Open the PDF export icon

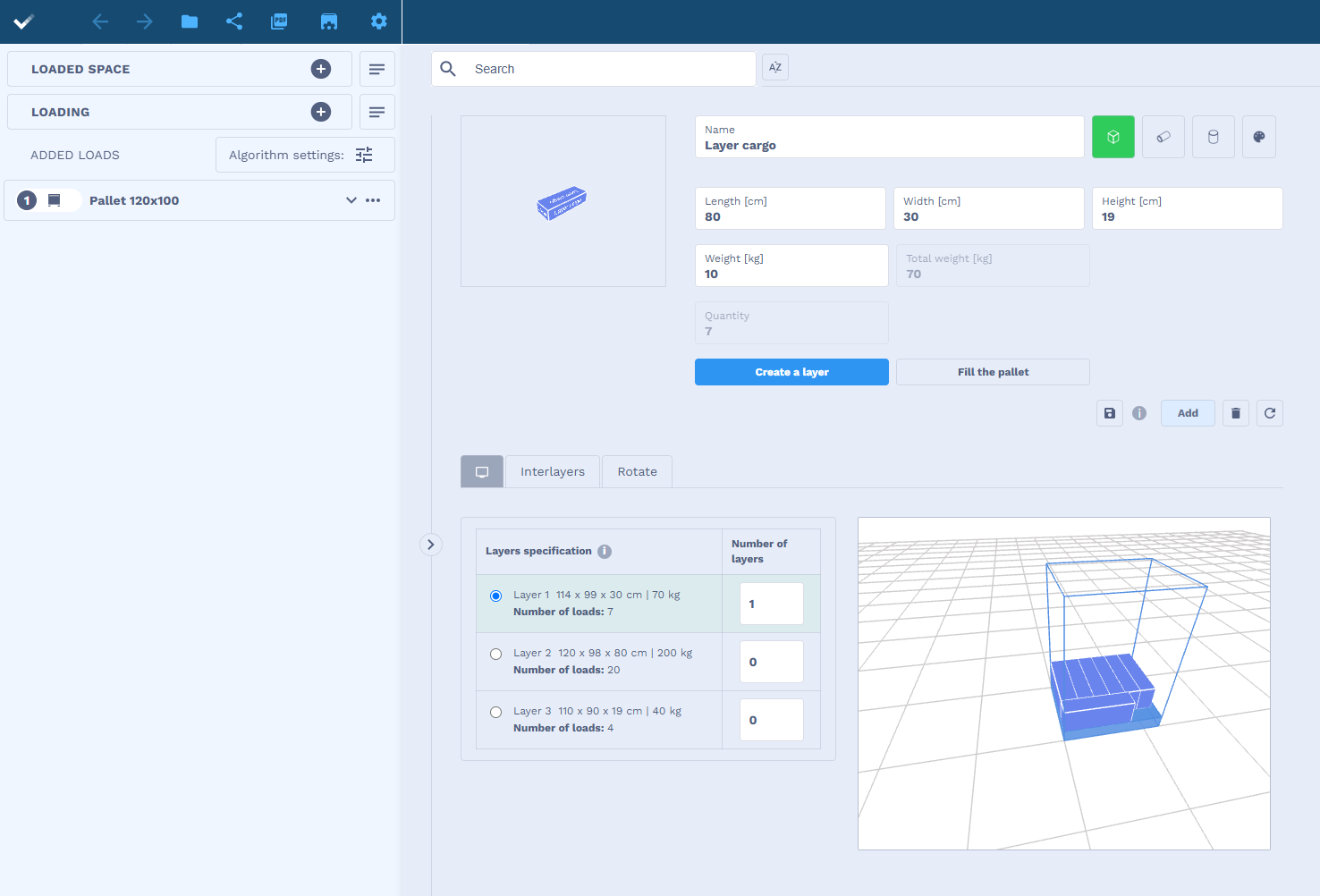click(279, 21)
